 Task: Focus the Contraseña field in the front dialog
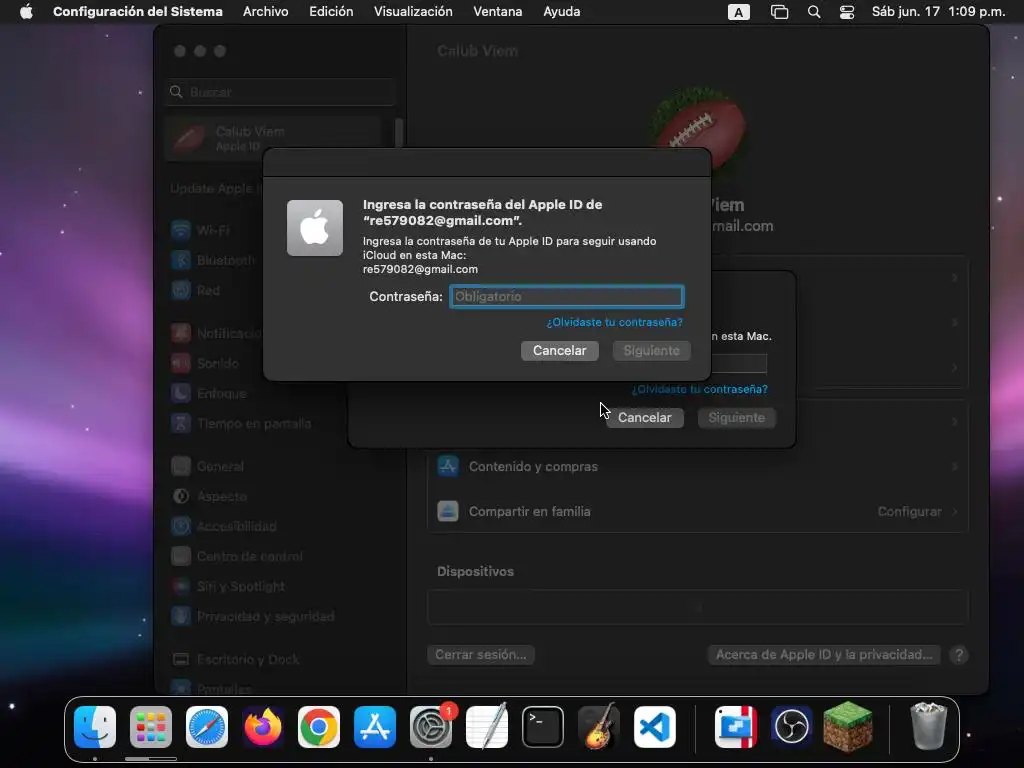567,296
